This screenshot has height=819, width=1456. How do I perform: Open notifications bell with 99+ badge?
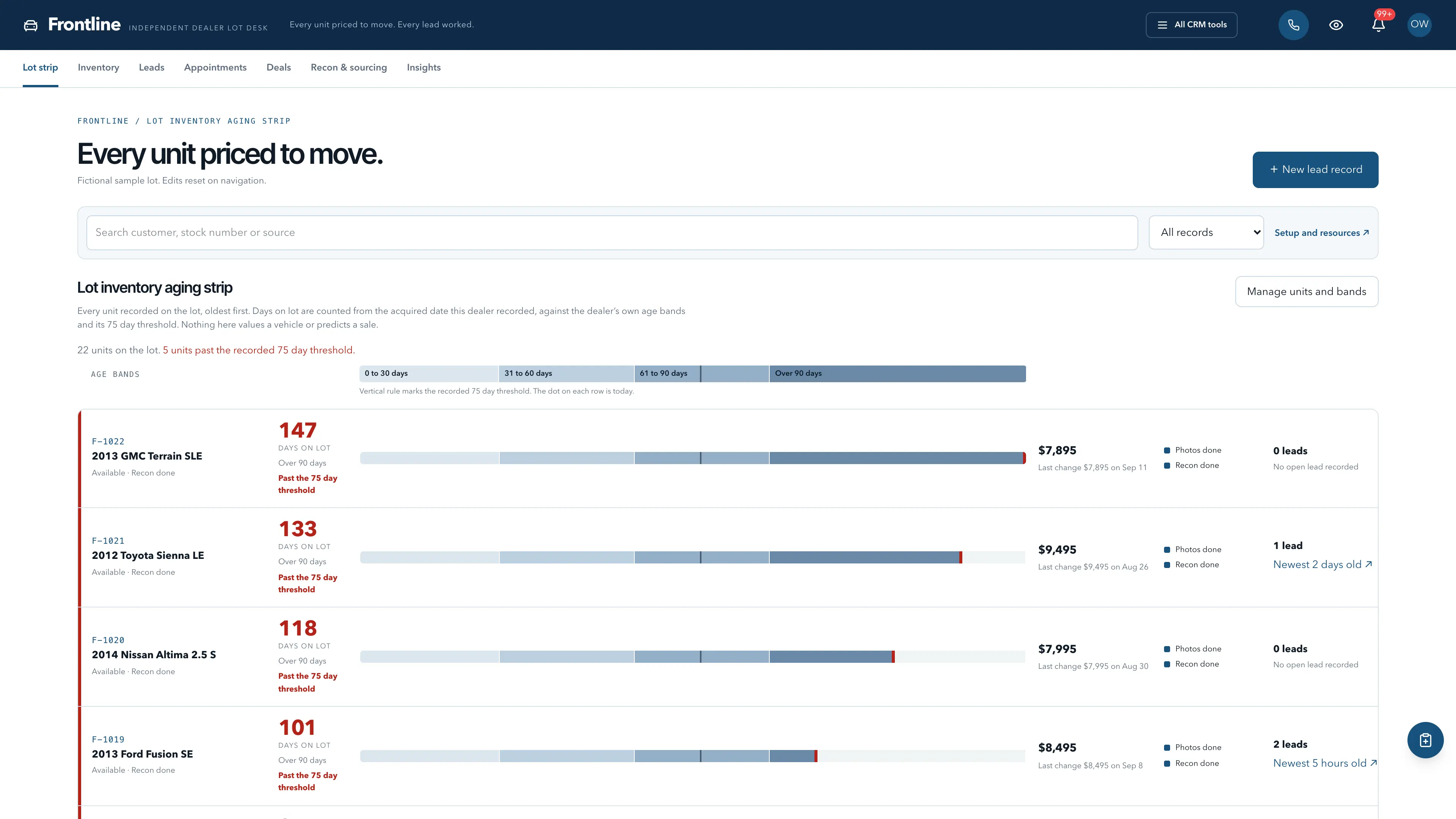tap(1379, 25)
